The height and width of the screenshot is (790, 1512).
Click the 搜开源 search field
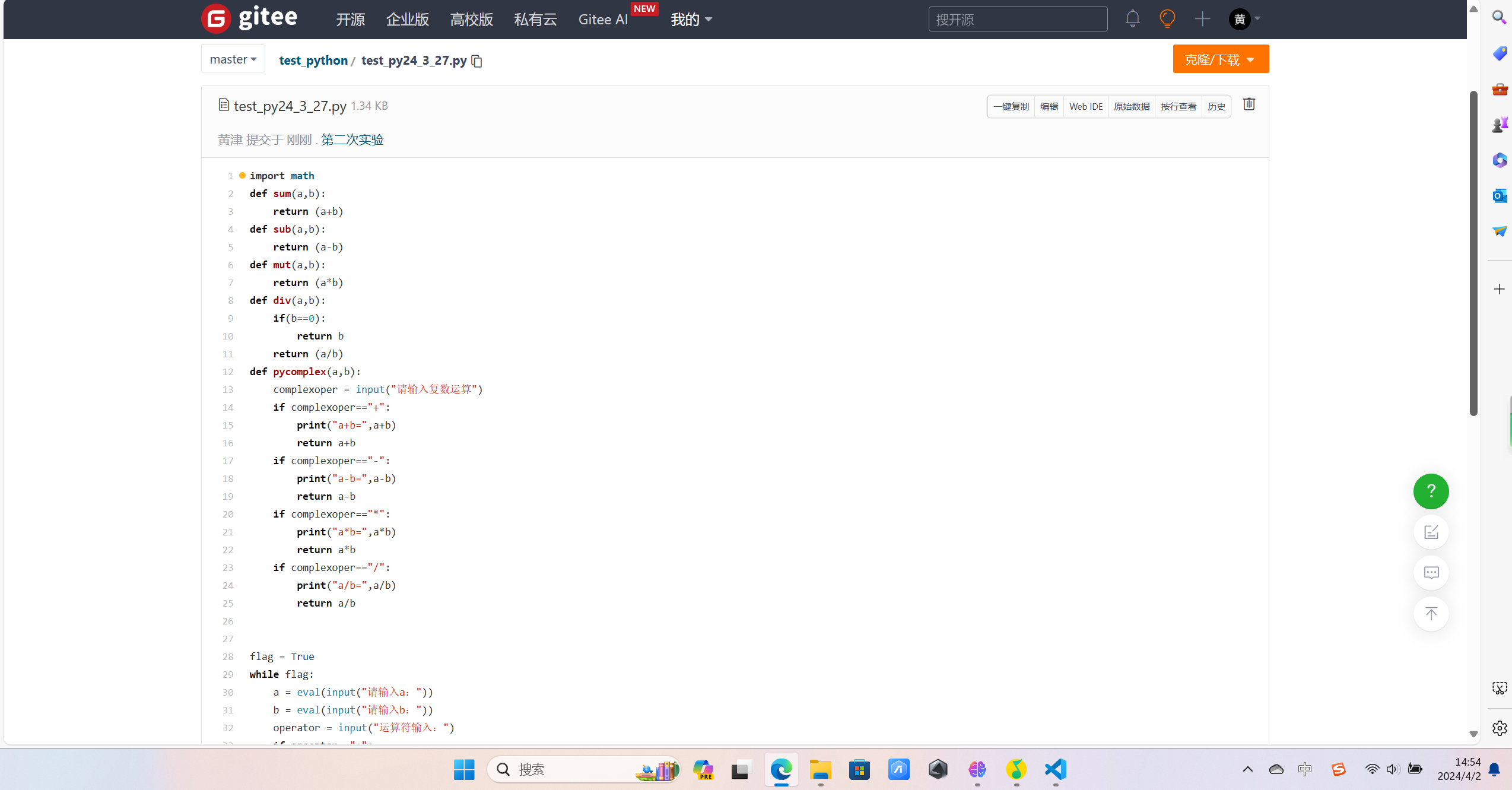click(1017, 20)
